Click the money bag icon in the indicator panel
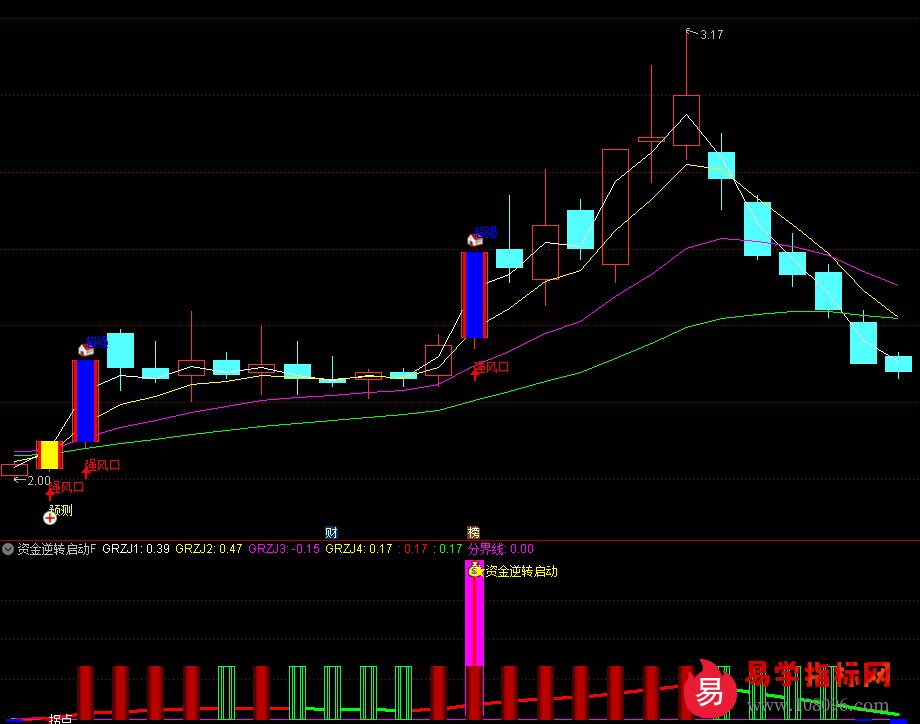The height and width of the screenshot is (724, 920). click(475, 571)
